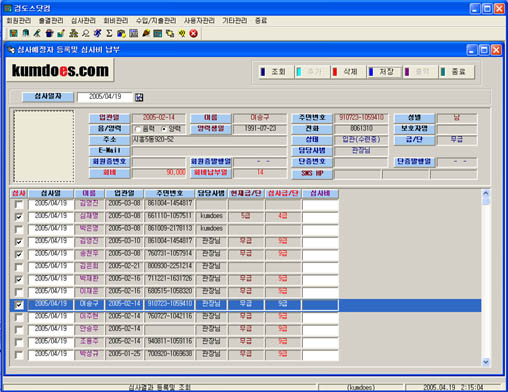Click the people group toolbar icon
The width and height of the screenshot is (508, 392).
click(x=74, y=33)
